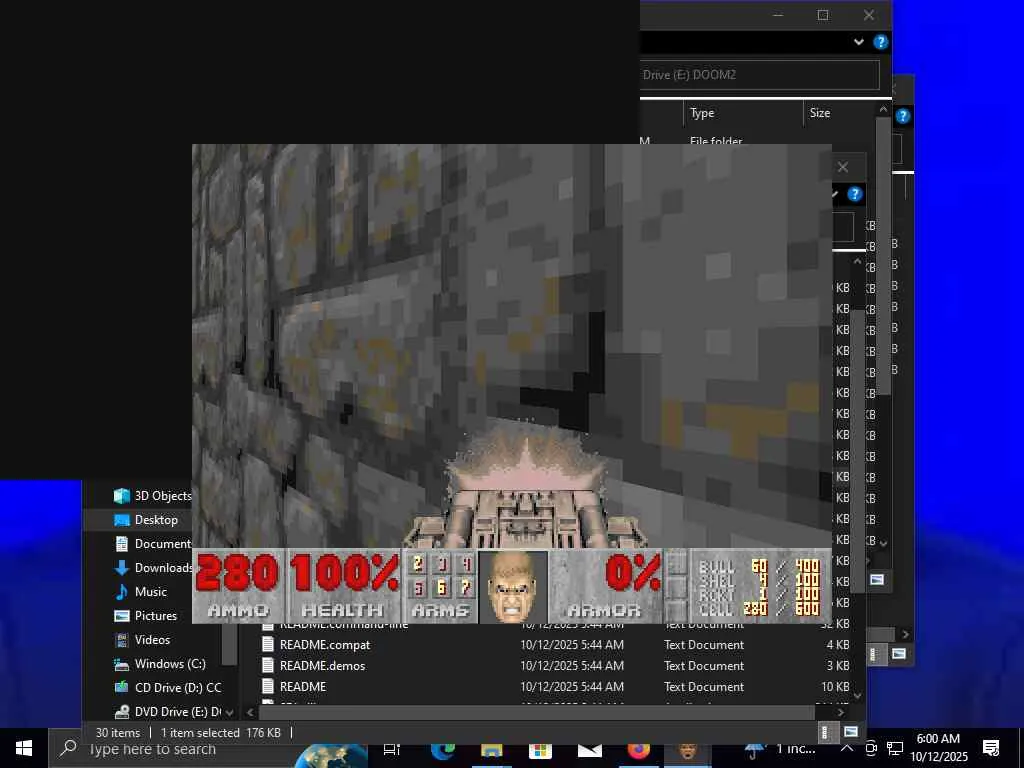This screenshot has height=768, width=1024.
Task: Click the CD Drive (D:) icon
Action: [121, 688]
